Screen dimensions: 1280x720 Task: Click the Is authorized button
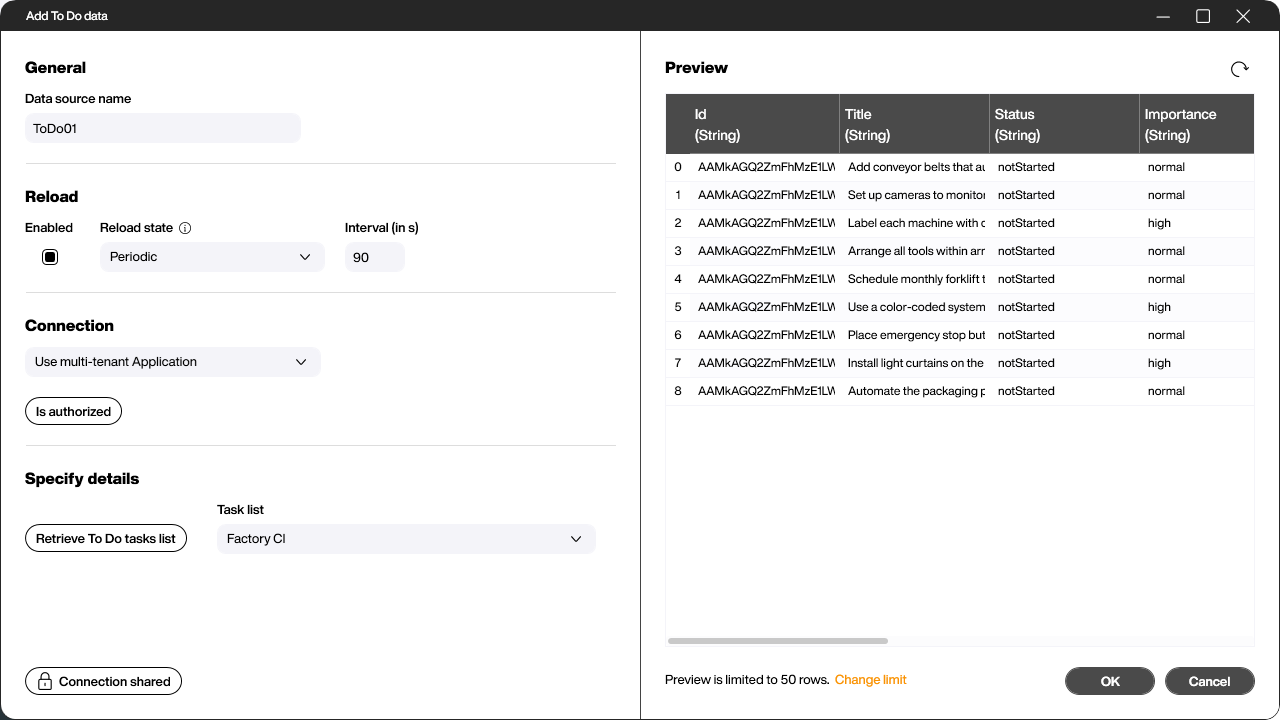(73, 411)
